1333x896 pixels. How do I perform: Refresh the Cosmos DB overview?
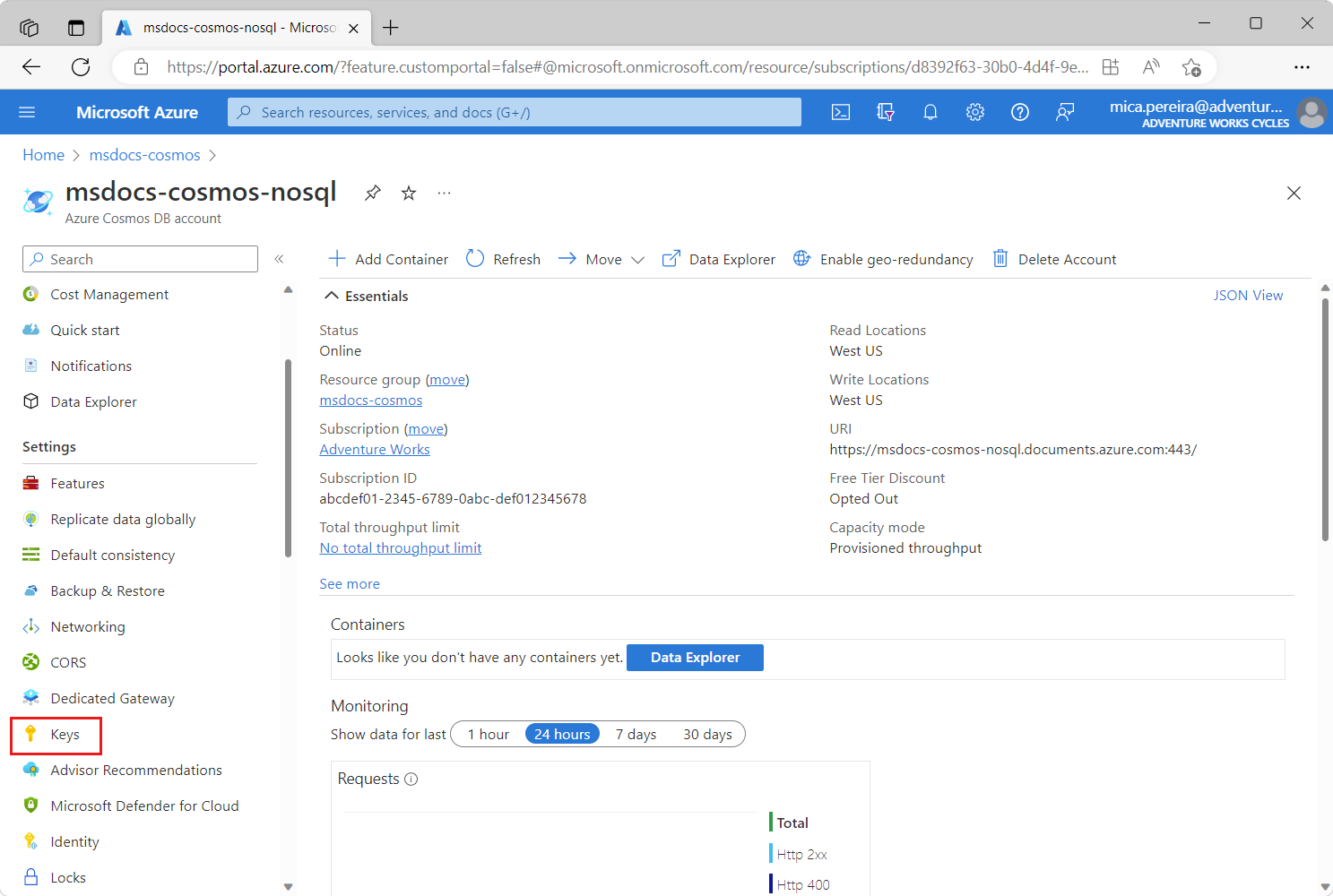[503, 259]
